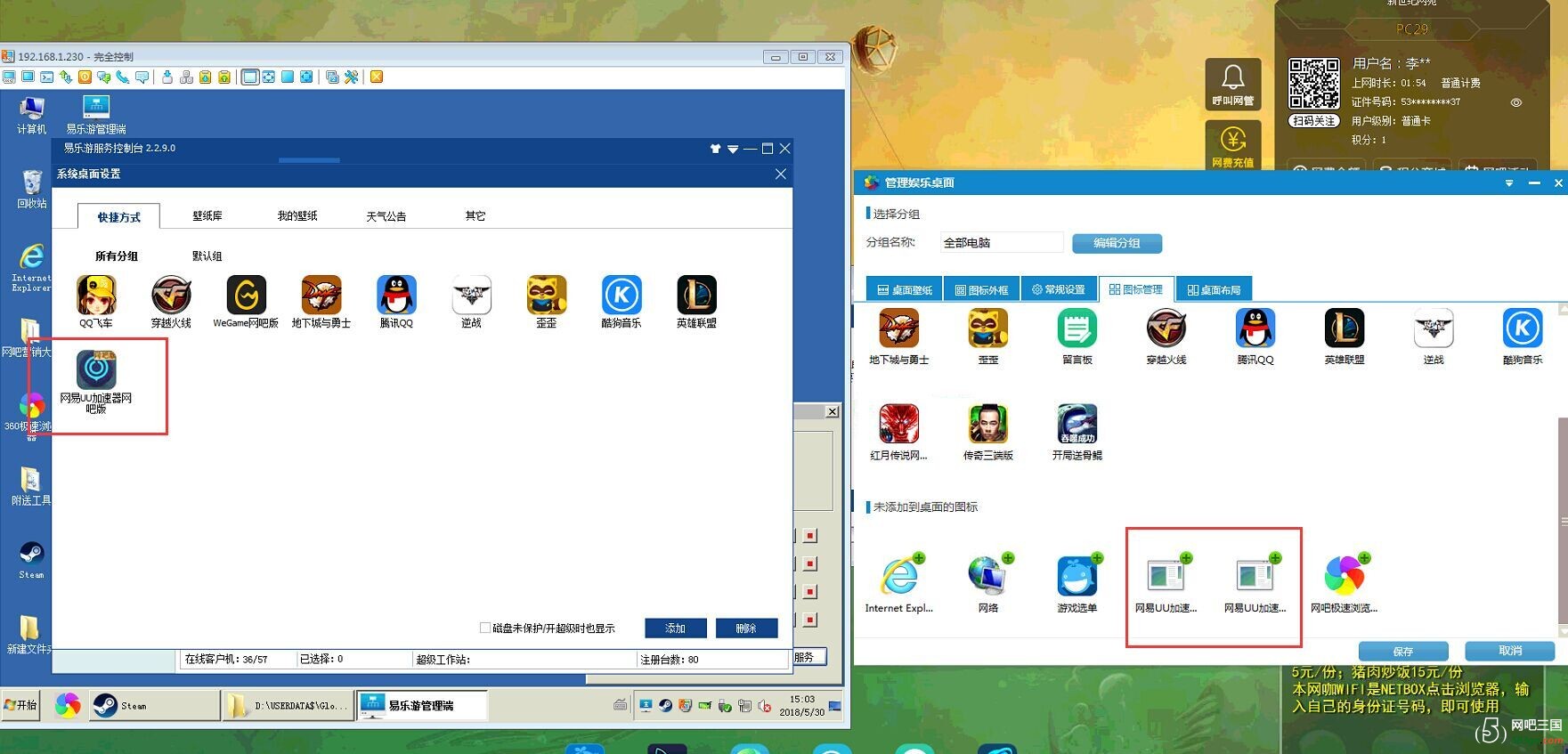Switch to 壁纸库 tab
Viewport: 1568px width, 754px height.
coord(207,215)
